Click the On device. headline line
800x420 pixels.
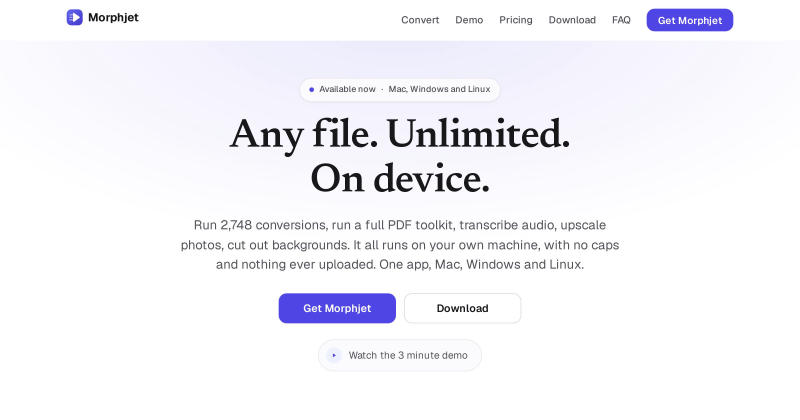[x=399, y=179]
